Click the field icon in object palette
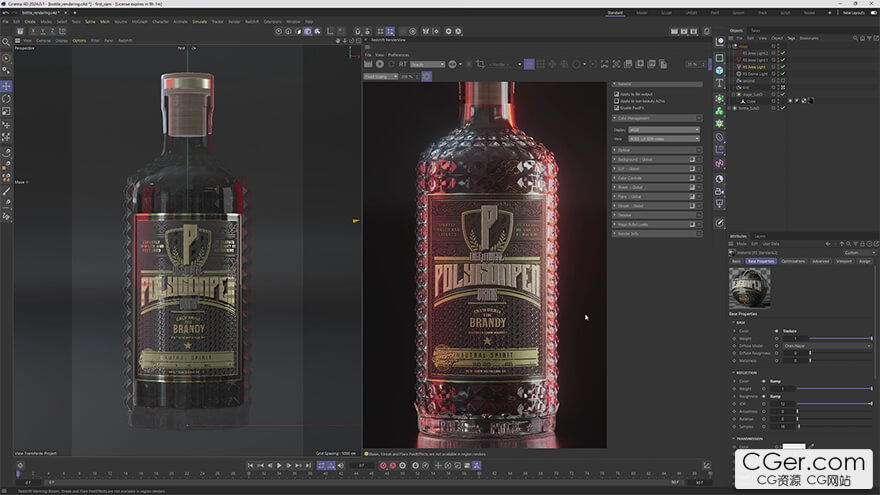The image size is (880, 495). pos(719,163)
